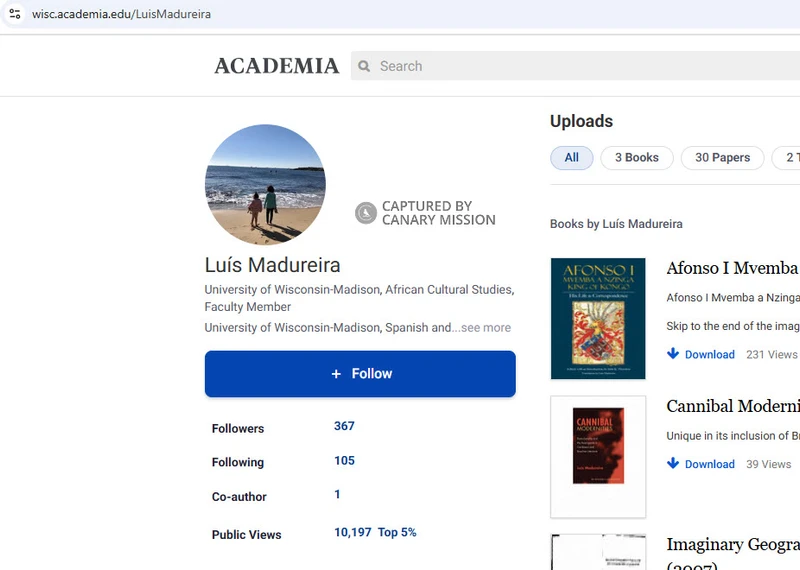The height and width of the screenshot is (570, 800).
Task: Click 'Unique in its inclusion of' description
Action: coord(733,436)
